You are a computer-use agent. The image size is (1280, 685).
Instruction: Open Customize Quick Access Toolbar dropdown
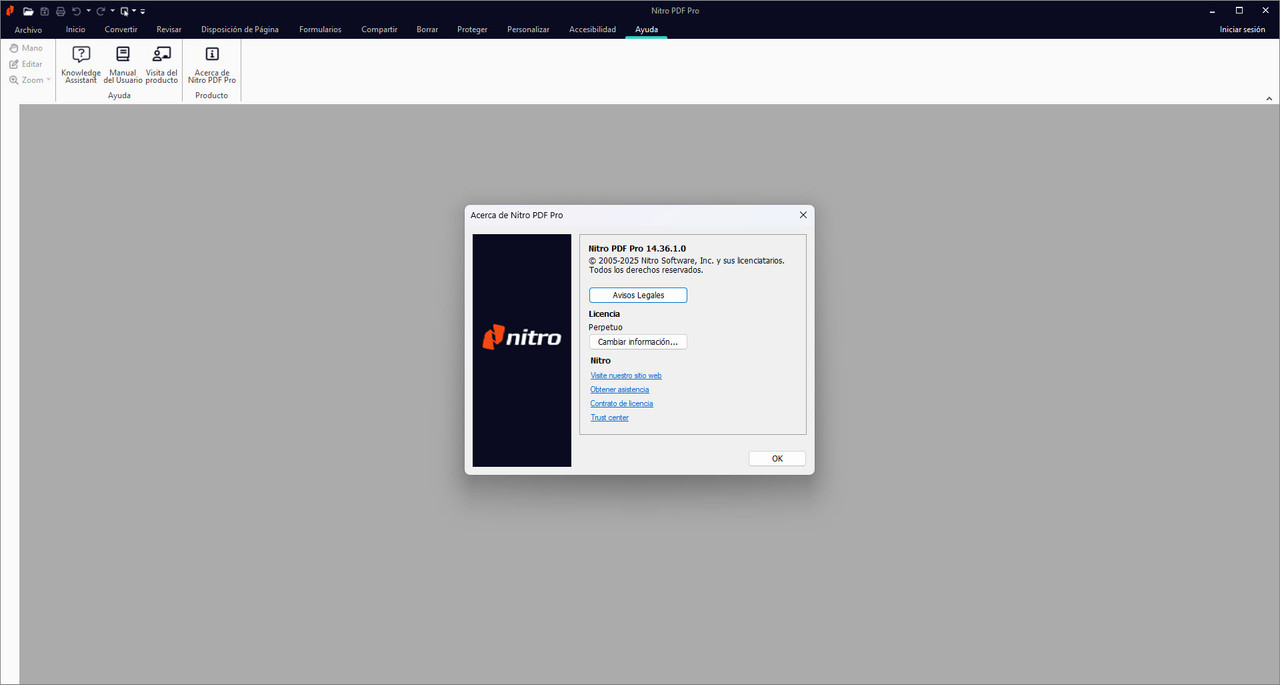(x=143, y=11)
